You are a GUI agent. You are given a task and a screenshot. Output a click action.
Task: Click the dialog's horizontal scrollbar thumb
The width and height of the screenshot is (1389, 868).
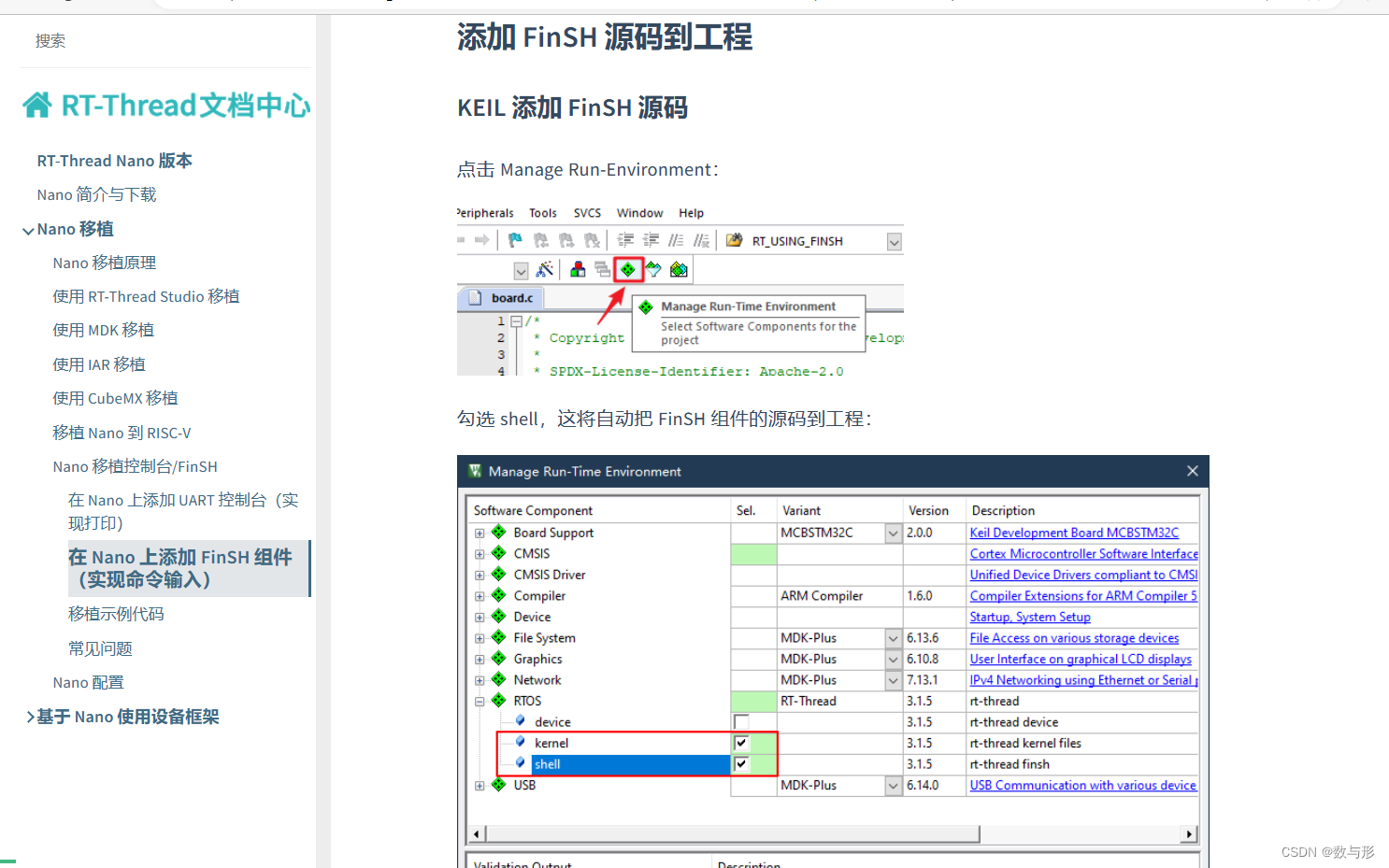pos(733,833)
